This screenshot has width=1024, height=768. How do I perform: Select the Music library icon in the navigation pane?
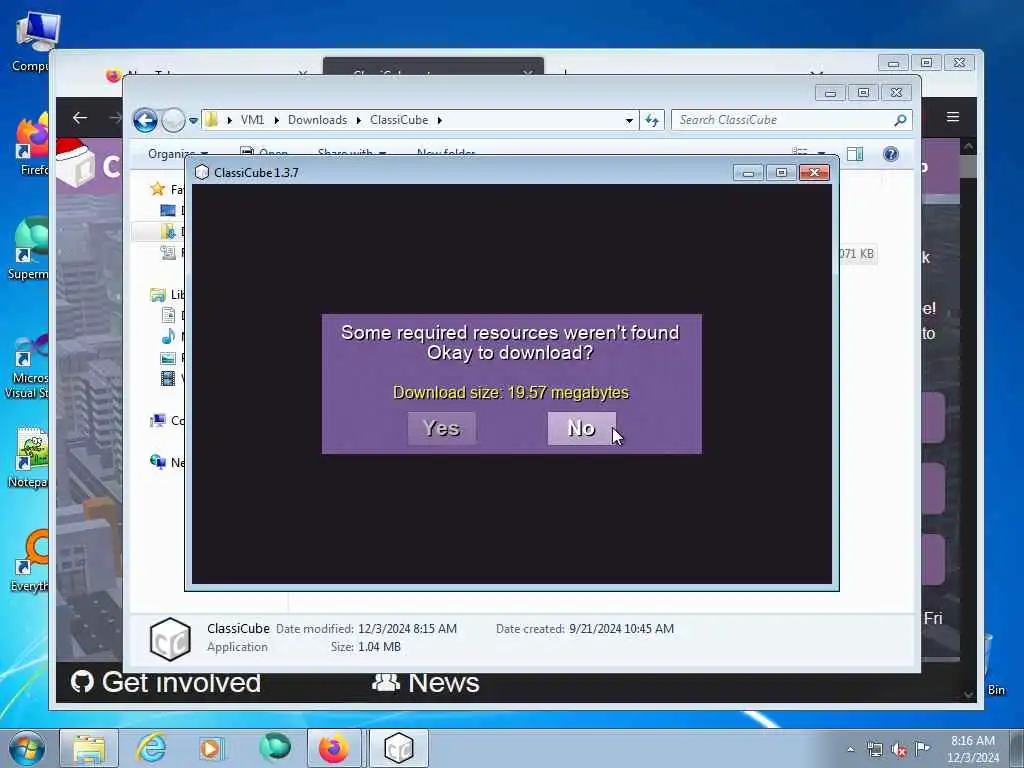coord(168,336)
